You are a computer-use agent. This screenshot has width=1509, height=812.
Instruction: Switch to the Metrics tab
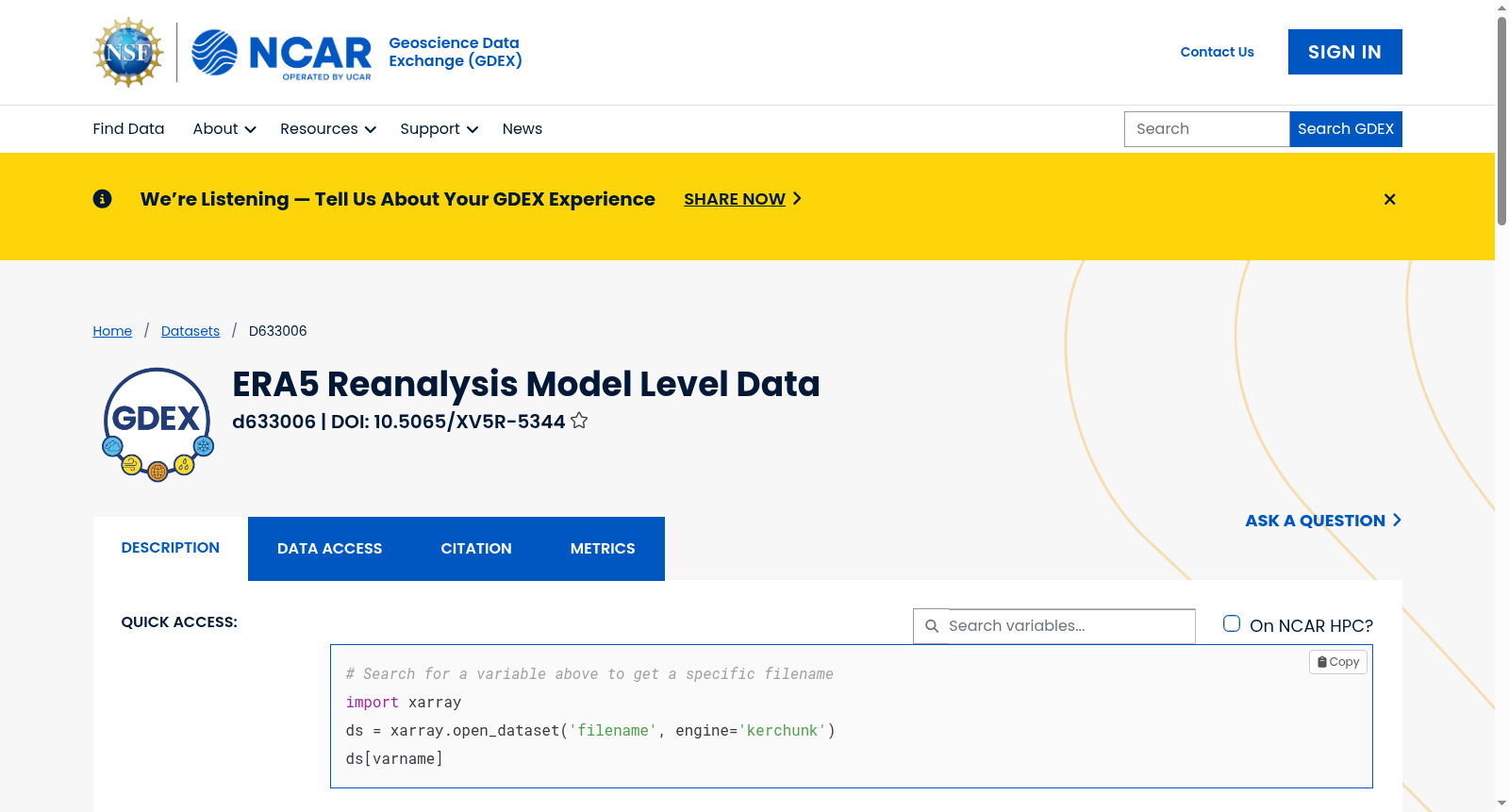(603, 549)
